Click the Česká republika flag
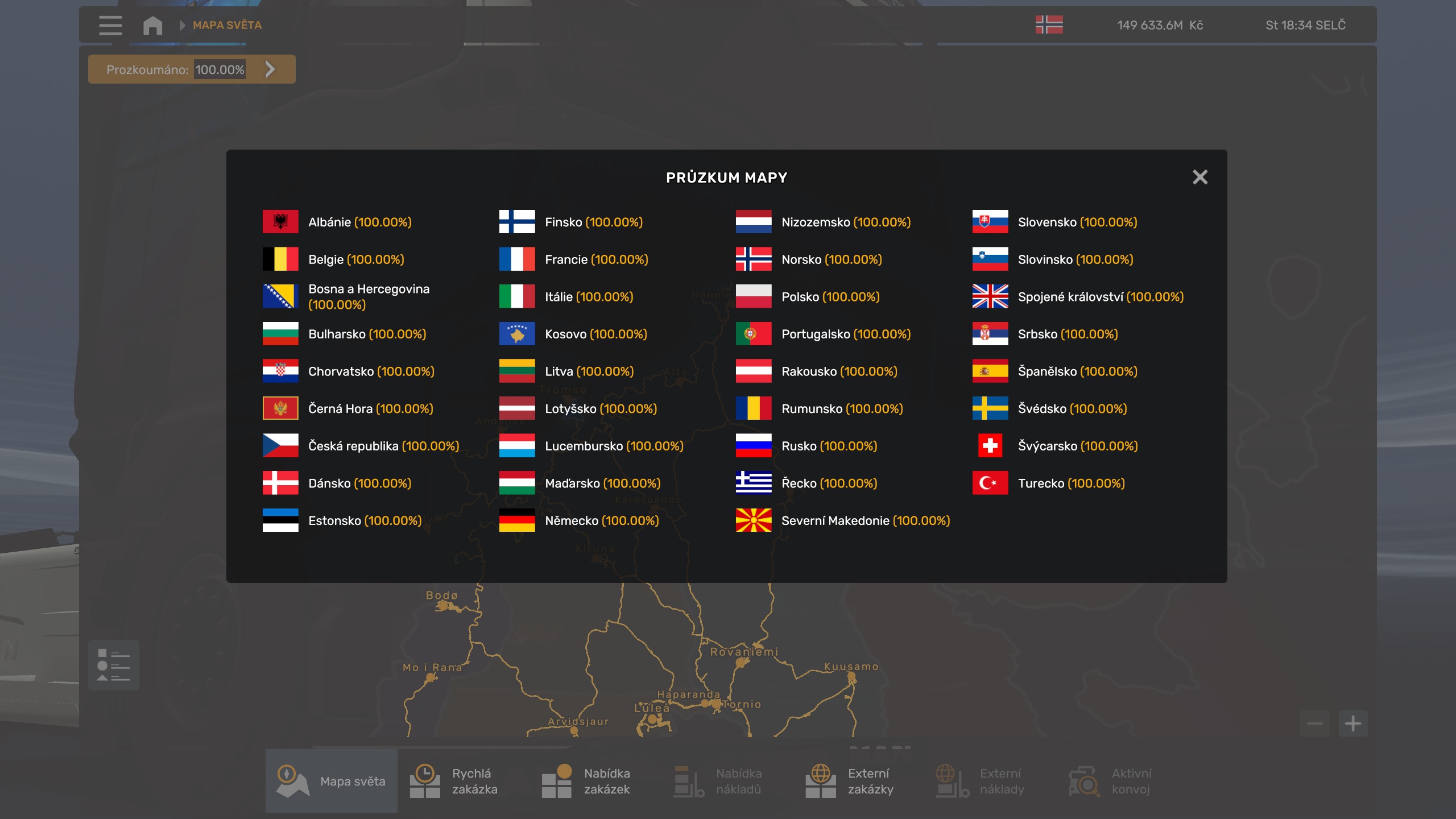 (x=280, y=445)
